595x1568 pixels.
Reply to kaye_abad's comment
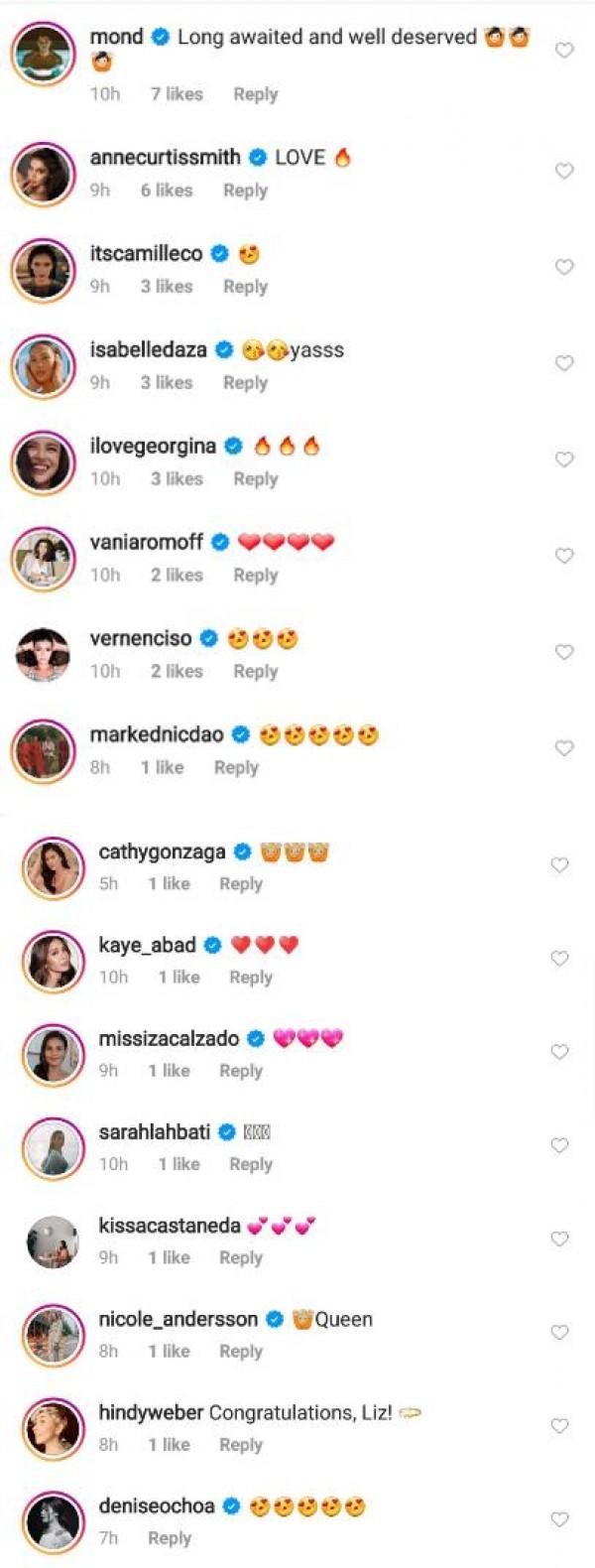(250, 978)
